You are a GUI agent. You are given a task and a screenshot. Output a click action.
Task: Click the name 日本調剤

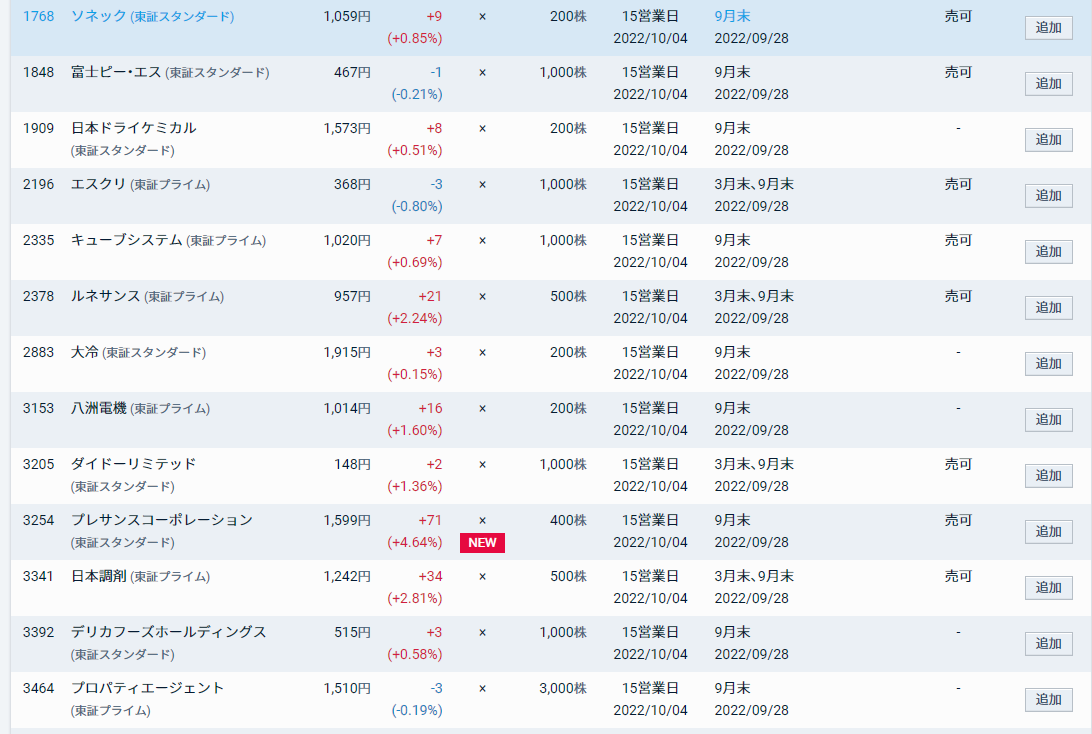coord(98,577)
